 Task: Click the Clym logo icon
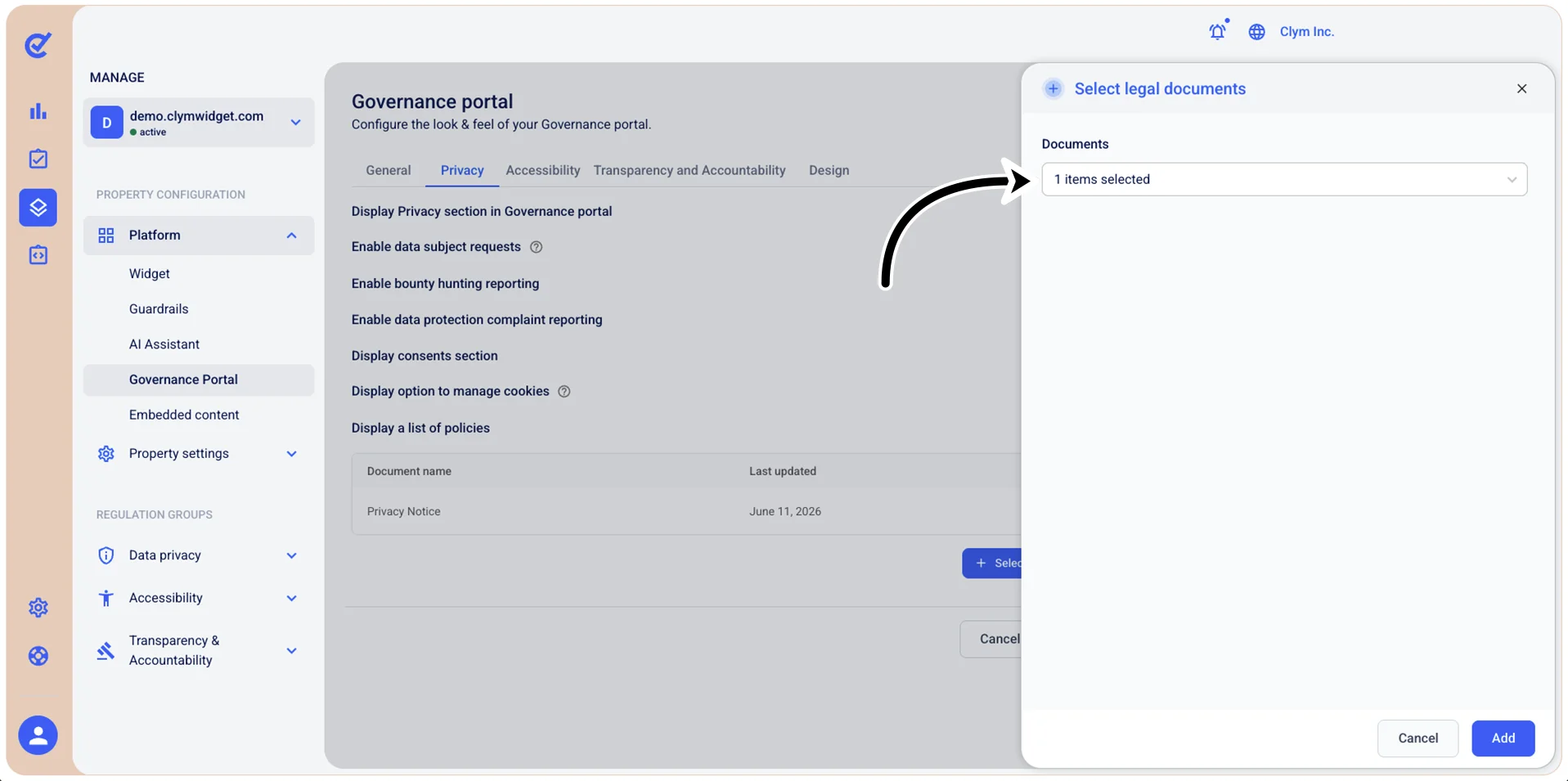tap(38, 45)
